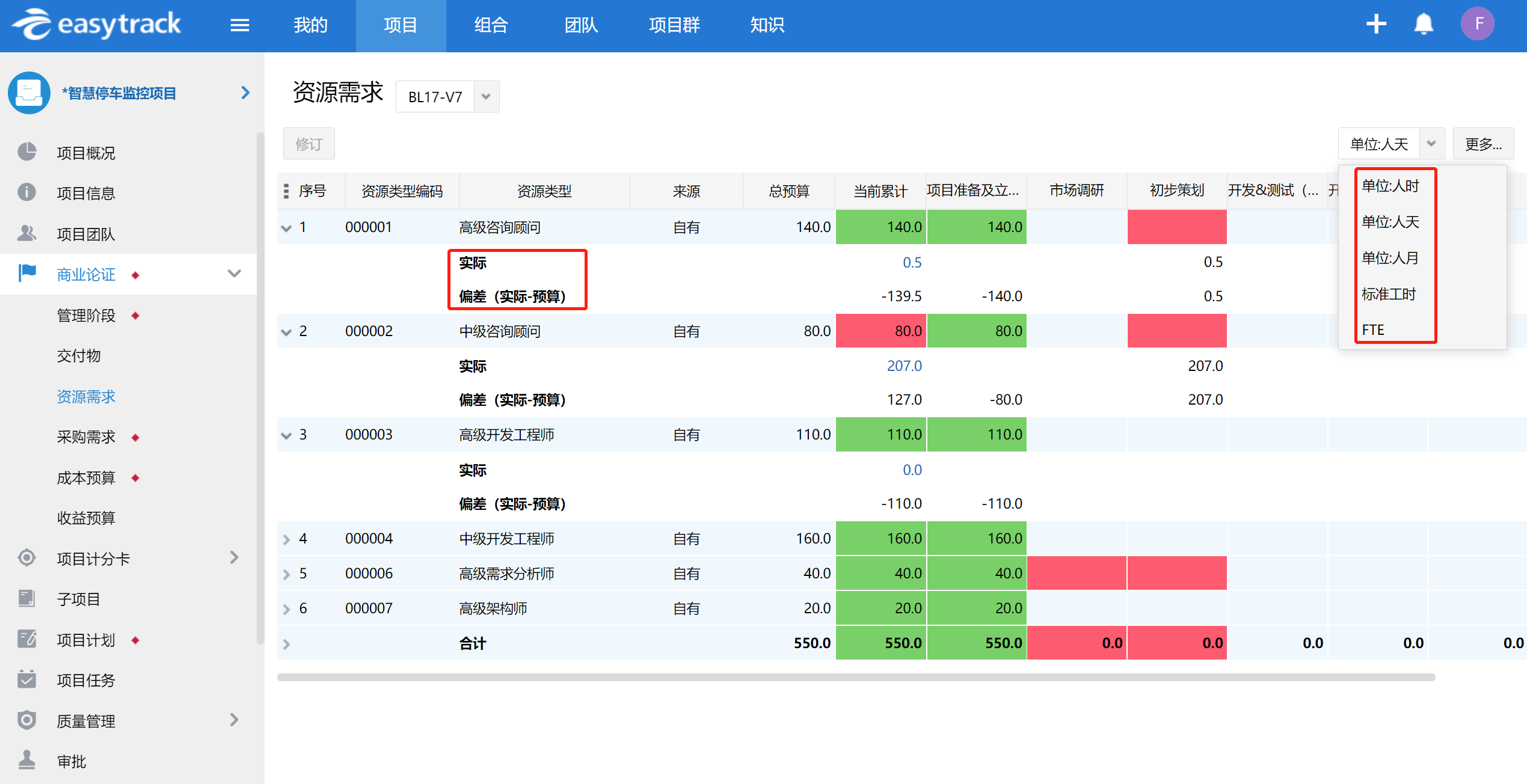This screenshot has width=1527, height=784.
Task: Select 单位:人月 from unit list
Action: click(x=1390, y=258)
